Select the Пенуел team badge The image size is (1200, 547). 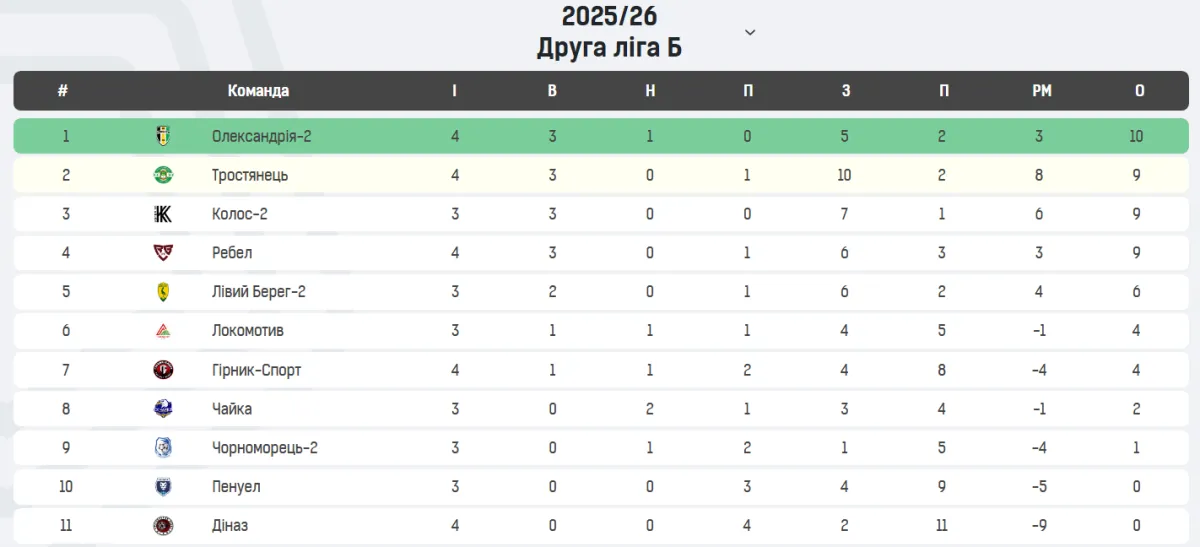point(163,487)
